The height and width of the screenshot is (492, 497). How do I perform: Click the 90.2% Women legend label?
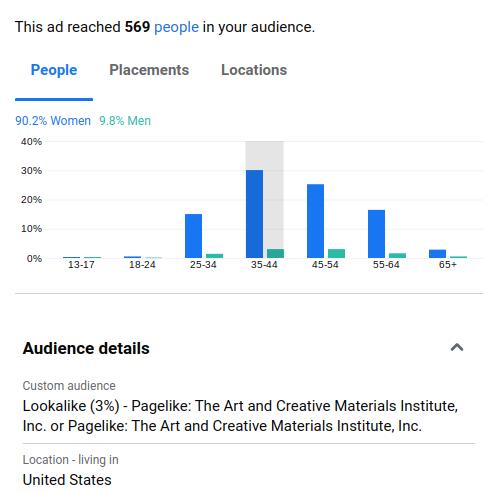53,121
